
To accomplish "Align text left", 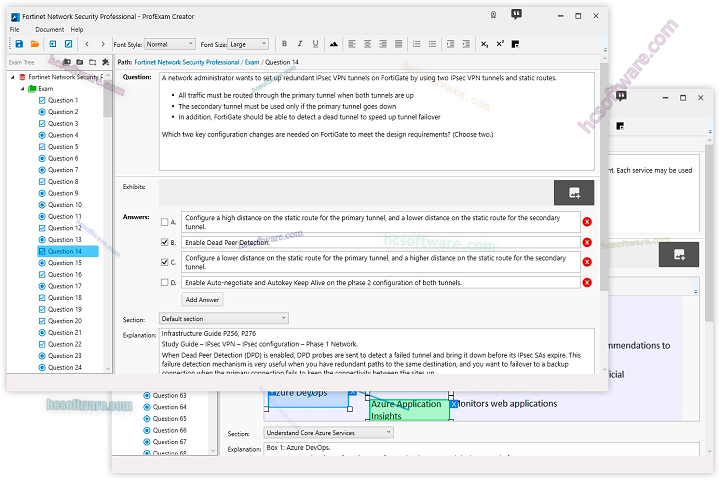I will coord(352,44).
